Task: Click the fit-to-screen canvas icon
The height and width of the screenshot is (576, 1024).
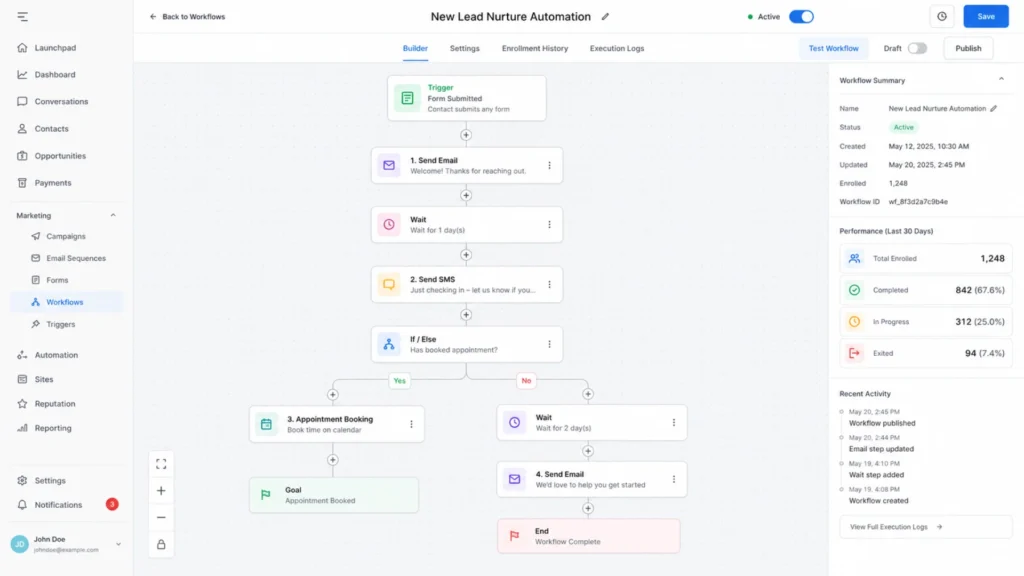Action: [x=161, y=464]
